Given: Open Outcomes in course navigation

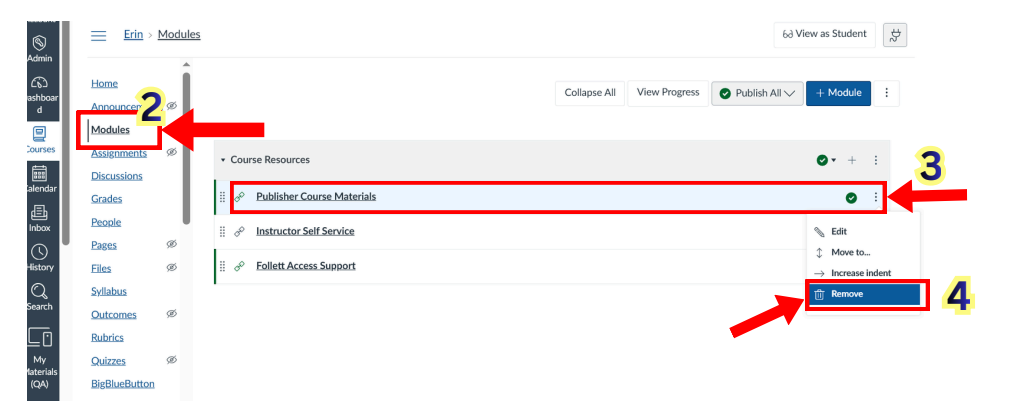Looking at the screenshot, I should [114, 314].
